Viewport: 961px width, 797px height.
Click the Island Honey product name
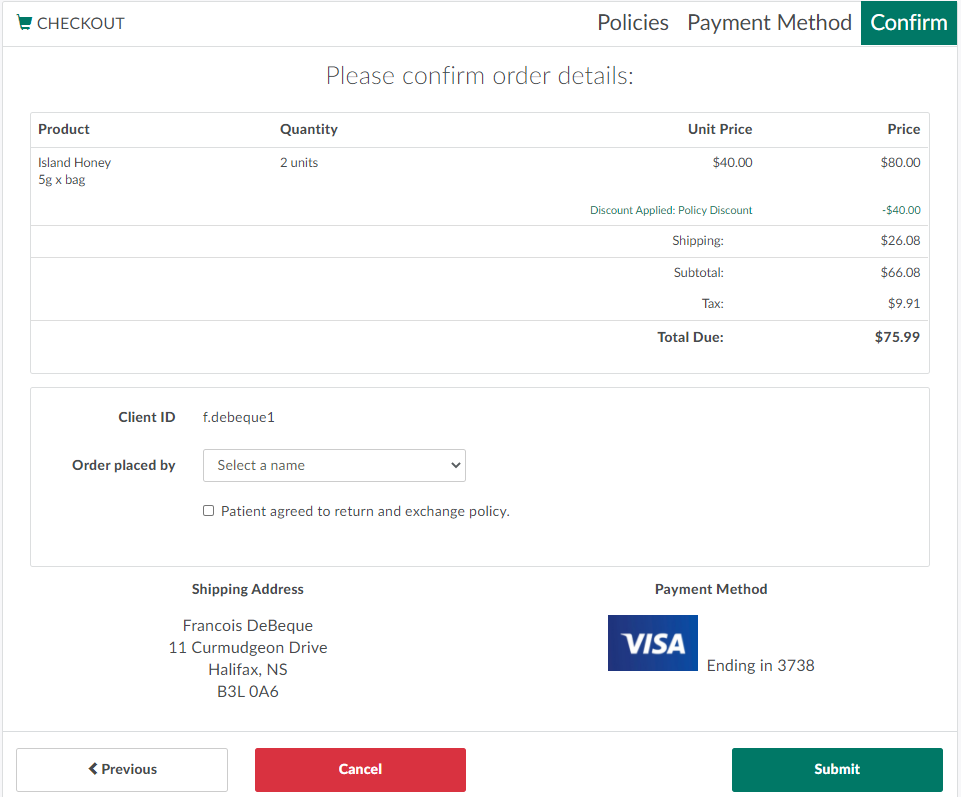tap(74, 162)
